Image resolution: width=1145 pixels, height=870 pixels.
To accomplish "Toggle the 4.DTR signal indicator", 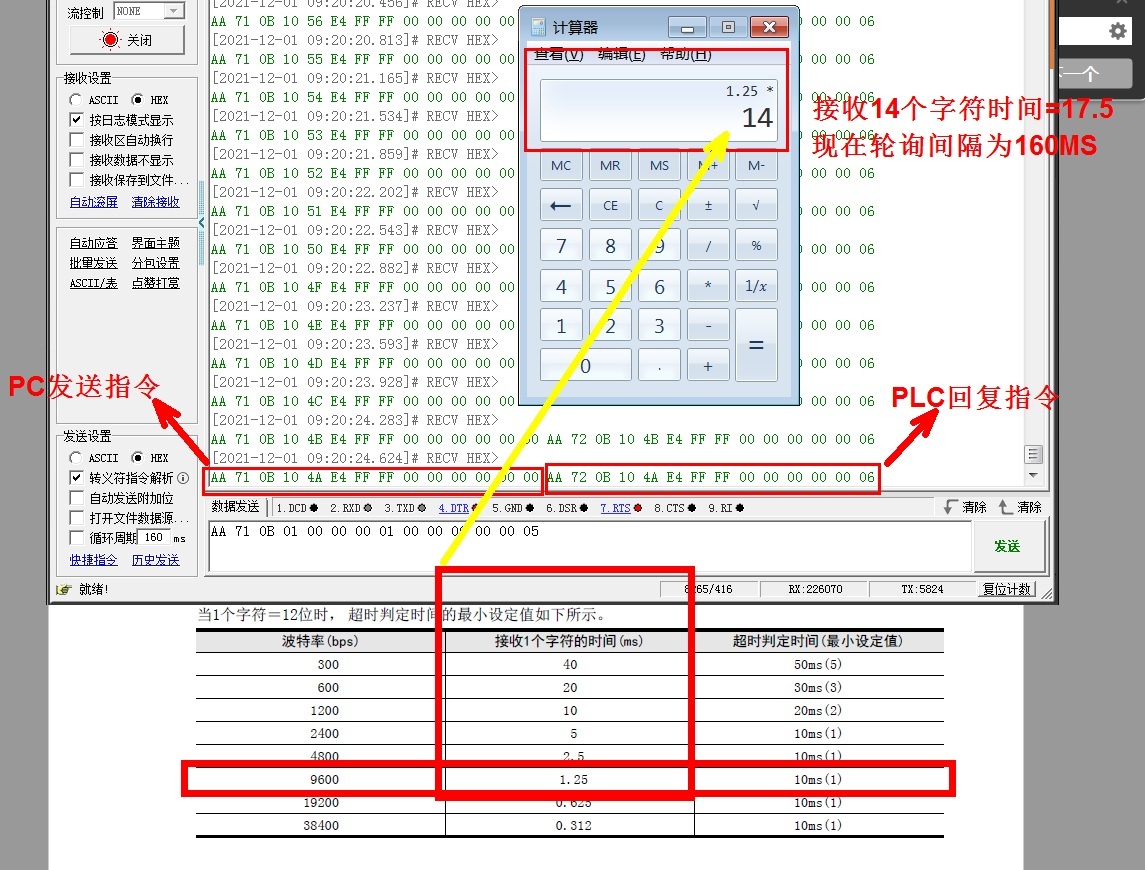I will [454, 508].
